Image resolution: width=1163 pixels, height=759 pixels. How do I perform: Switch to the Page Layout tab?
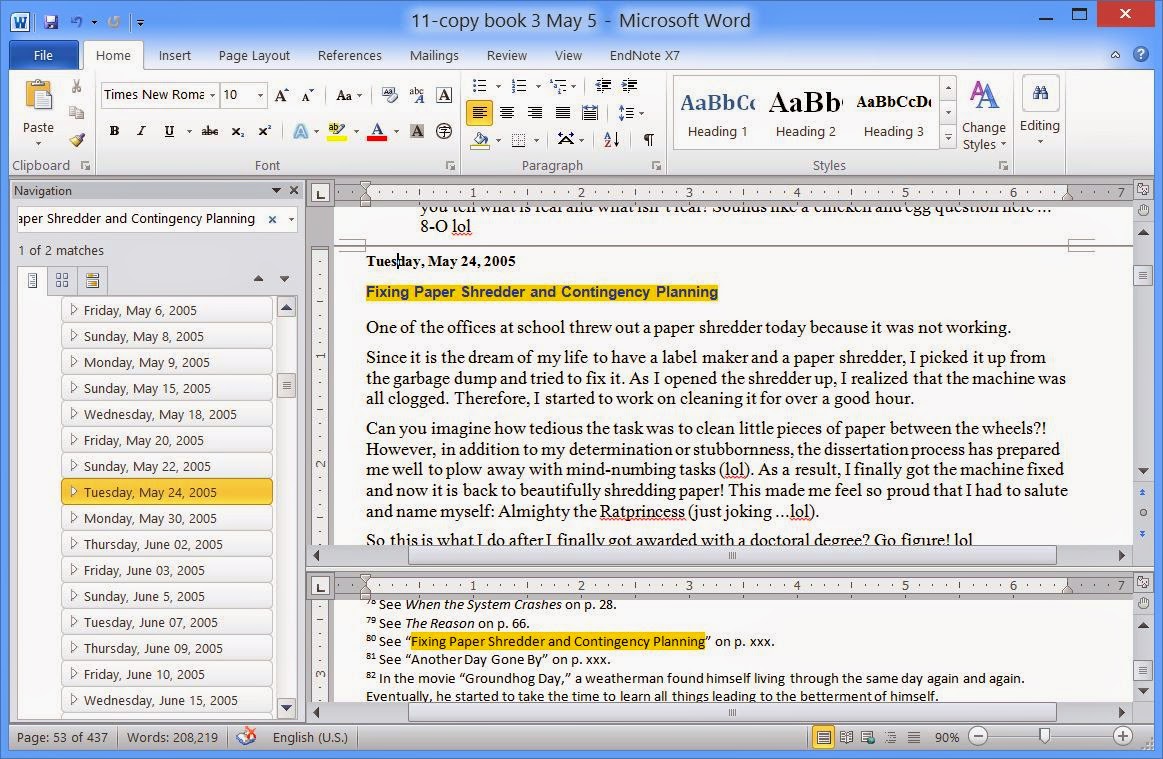click(254, 55)
